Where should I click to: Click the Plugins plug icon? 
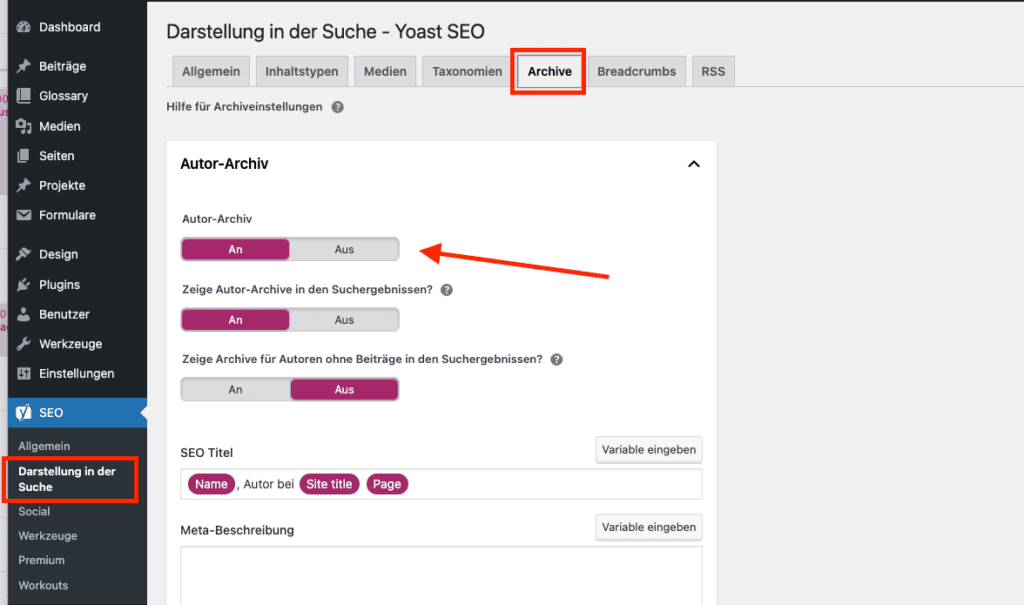(x=24, y=284)
